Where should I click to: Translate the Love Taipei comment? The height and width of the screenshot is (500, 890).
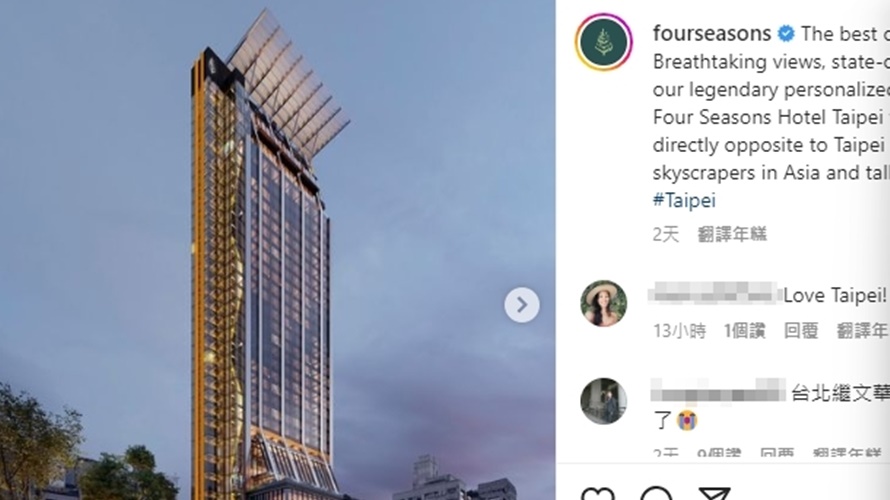pos(863,330)
